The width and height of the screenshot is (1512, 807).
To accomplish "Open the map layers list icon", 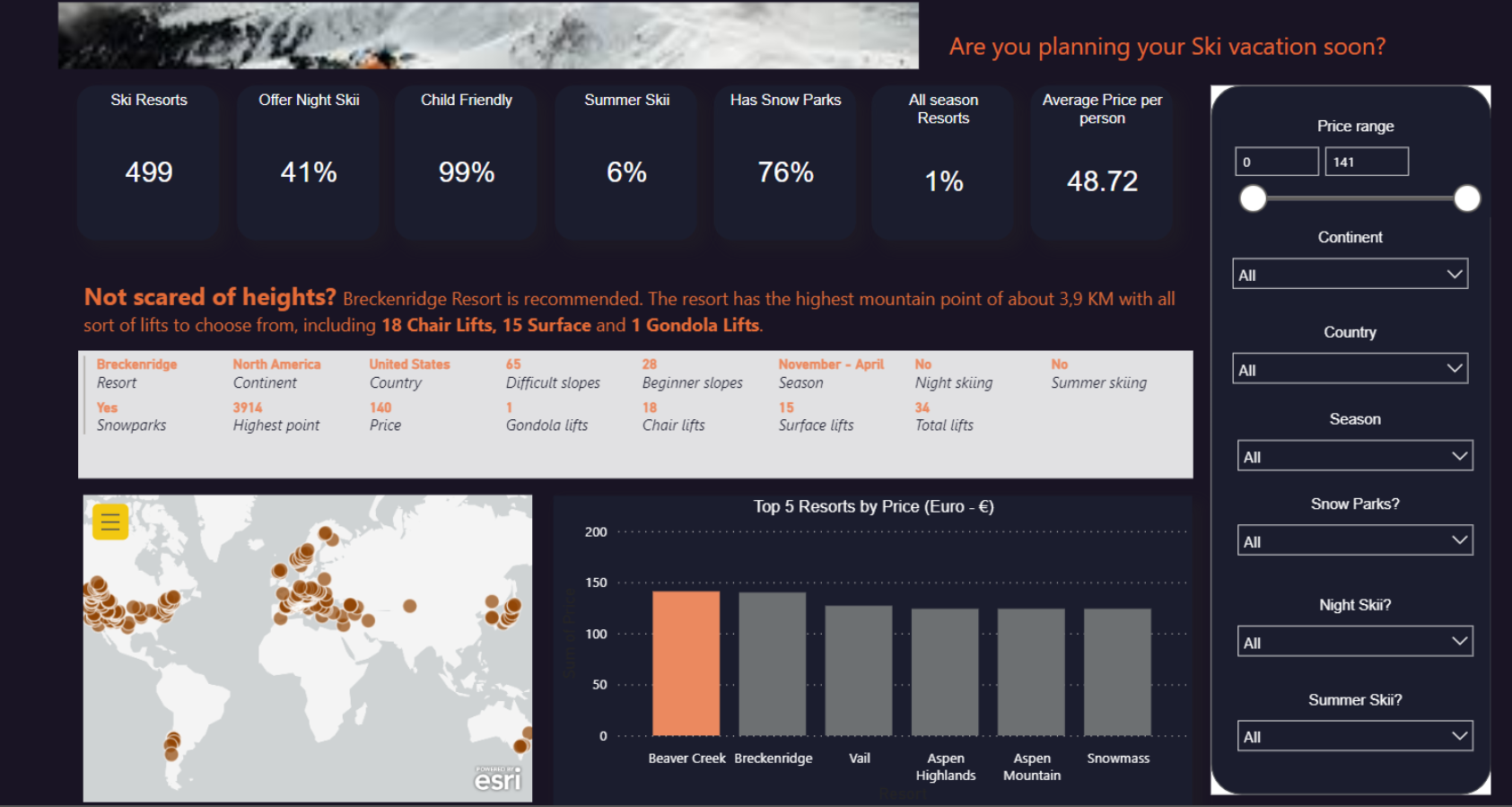I will click(110, 522).
